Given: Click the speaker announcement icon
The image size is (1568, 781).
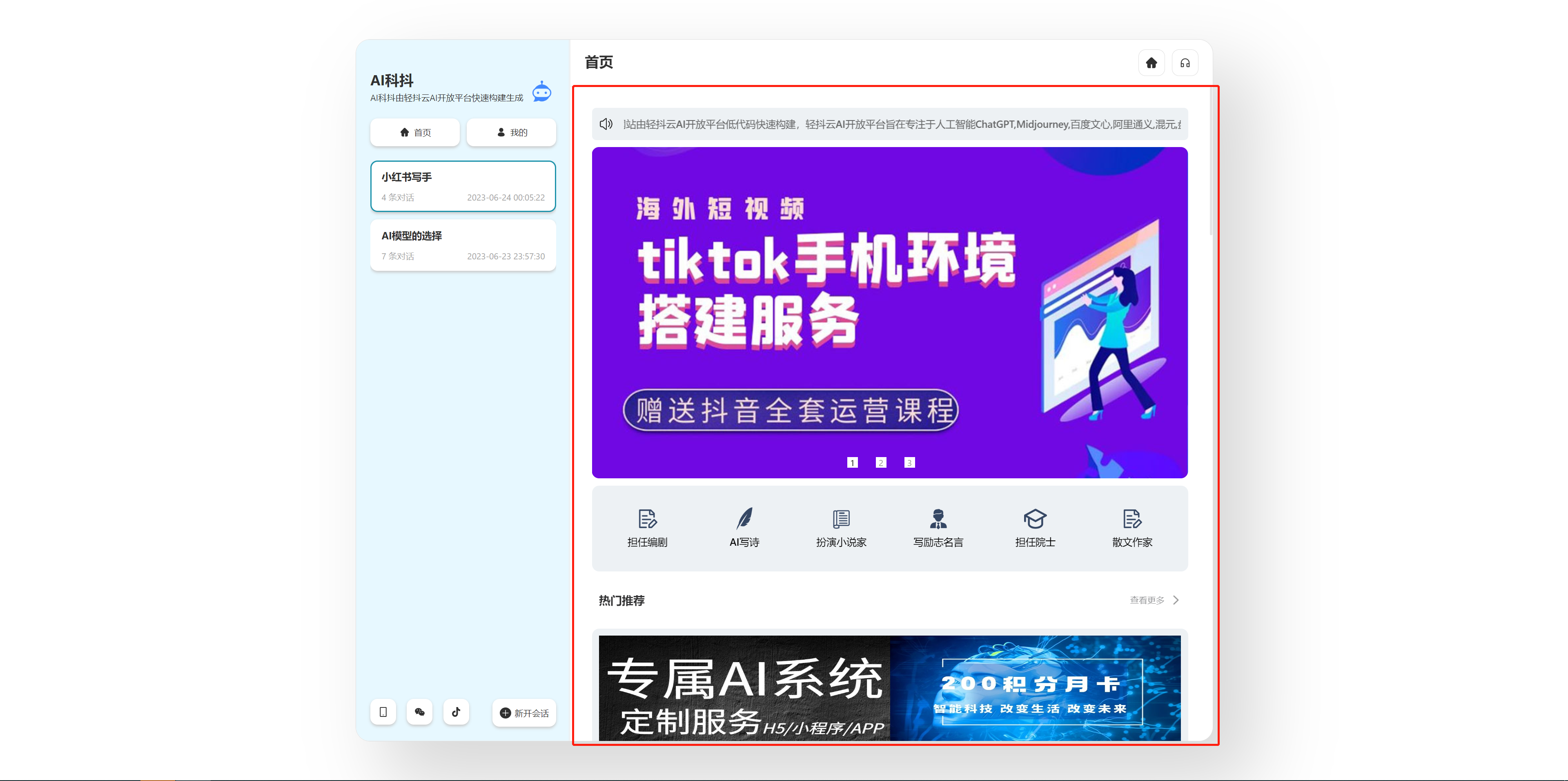Looking at the screenshot, I should click(606, 124).
